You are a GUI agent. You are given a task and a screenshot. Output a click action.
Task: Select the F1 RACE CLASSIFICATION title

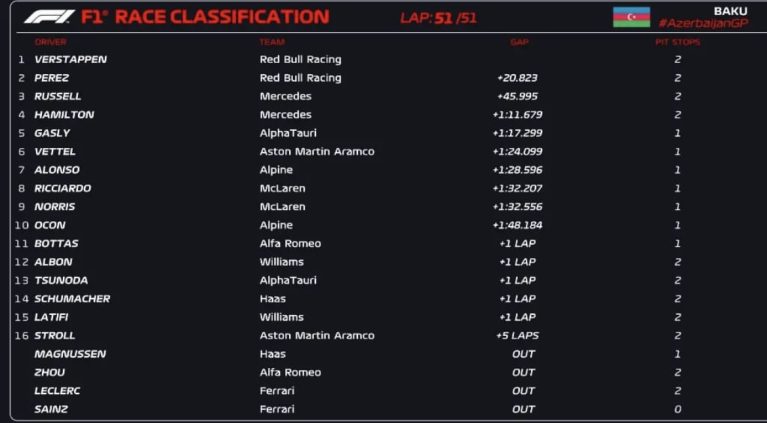coord(205,17)
